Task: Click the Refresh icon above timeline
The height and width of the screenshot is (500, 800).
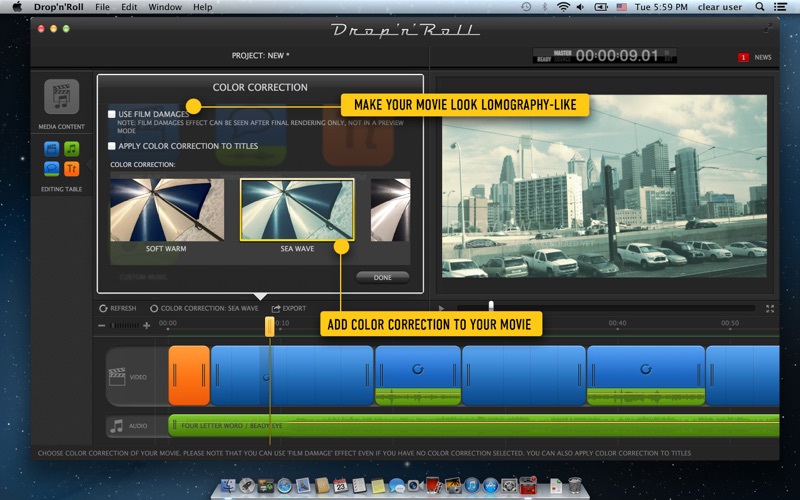Action: tap(103, 308)
